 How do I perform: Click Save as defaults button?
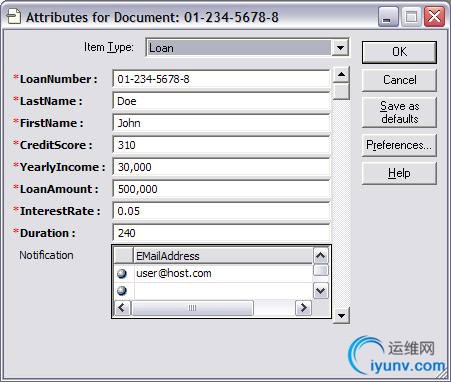[x=399, y=112]
